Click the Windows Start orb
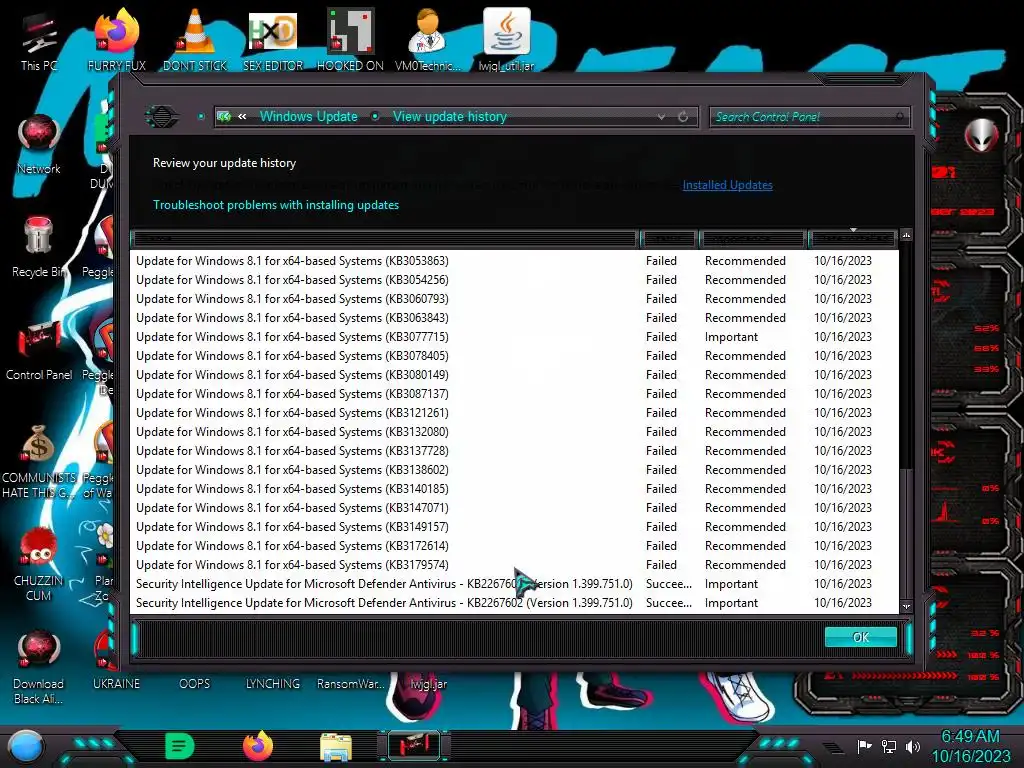 25,746
